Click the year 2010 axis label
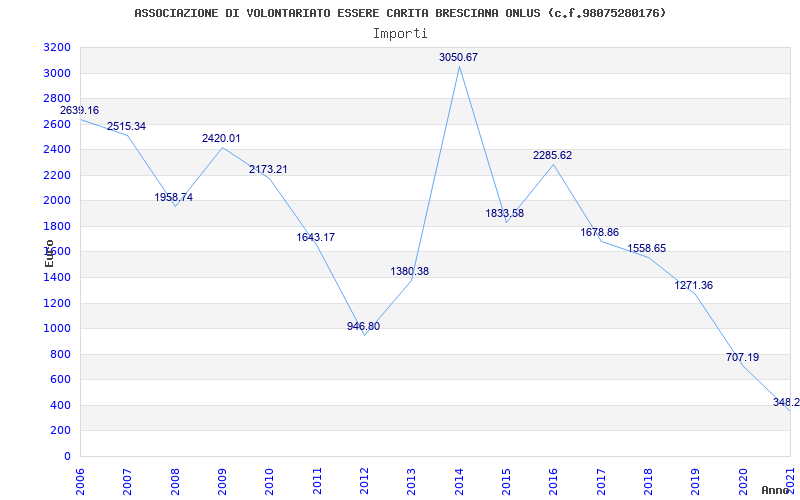The width and height of the screenshot is (800, 500). click(269, 482)
